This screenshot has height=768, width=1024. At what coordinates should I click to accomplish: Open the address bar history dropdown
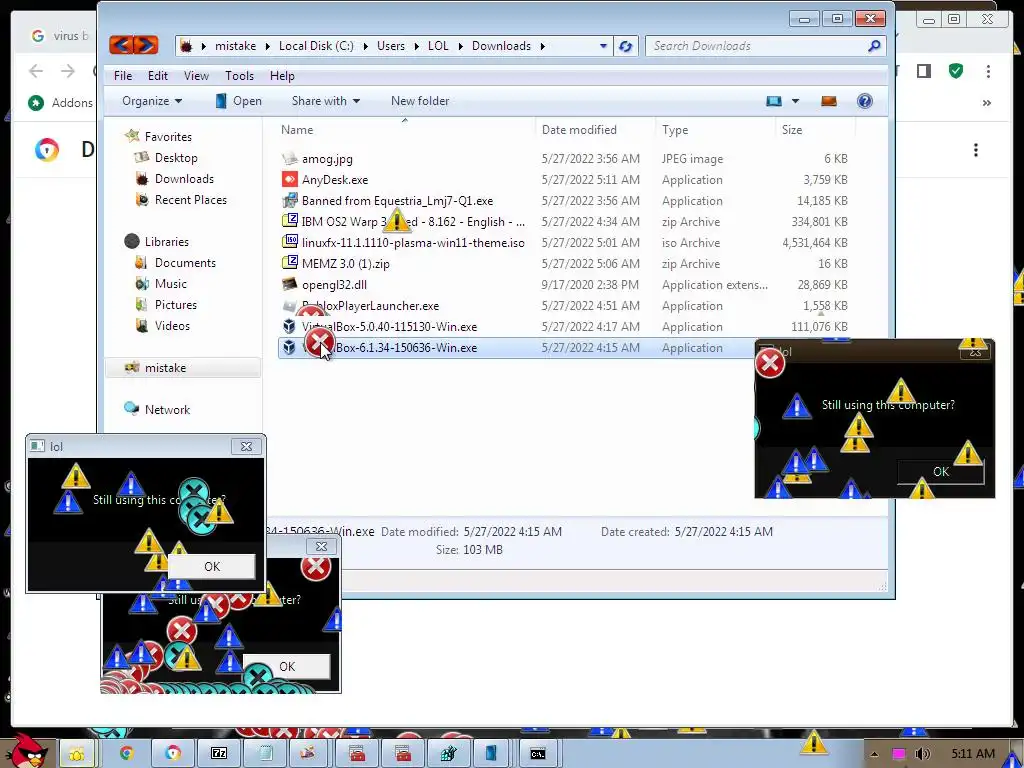pyautogui.click(x=603, y=46)
